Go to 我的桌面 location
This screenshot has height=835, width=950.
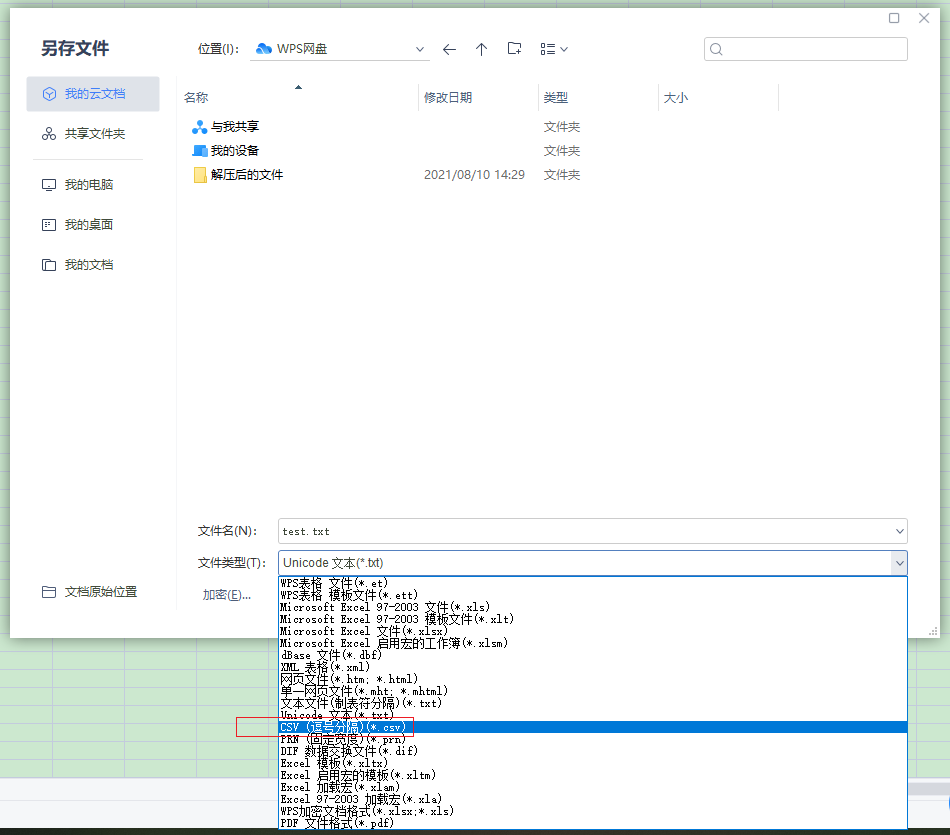(93, 225)
